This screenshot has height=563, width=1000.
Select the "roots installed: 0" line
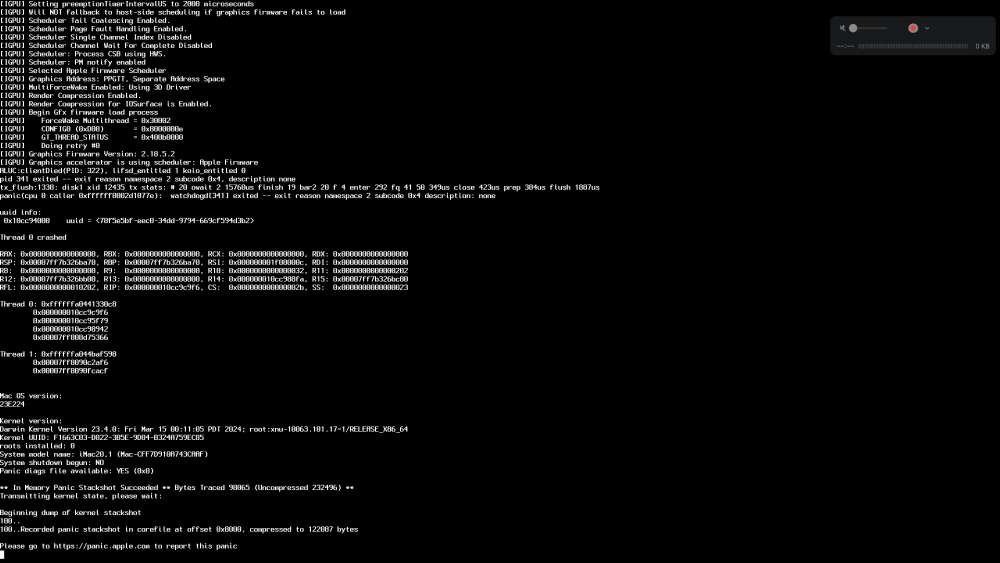pyautogui.click(x=37, y=446)
